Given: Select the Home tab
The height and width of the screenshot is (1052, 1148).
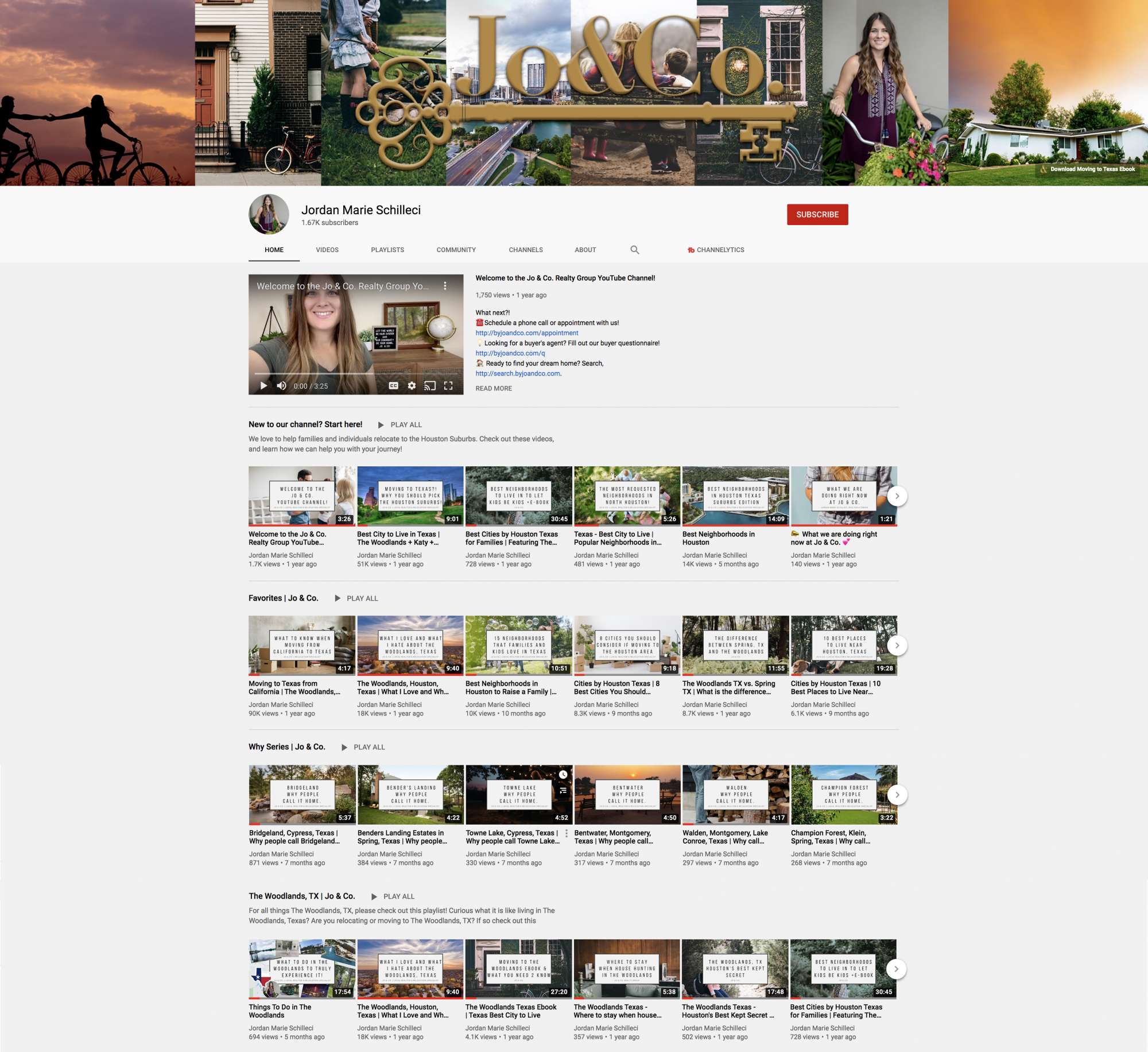Looking at the screenshot, I should coord(274,250).
